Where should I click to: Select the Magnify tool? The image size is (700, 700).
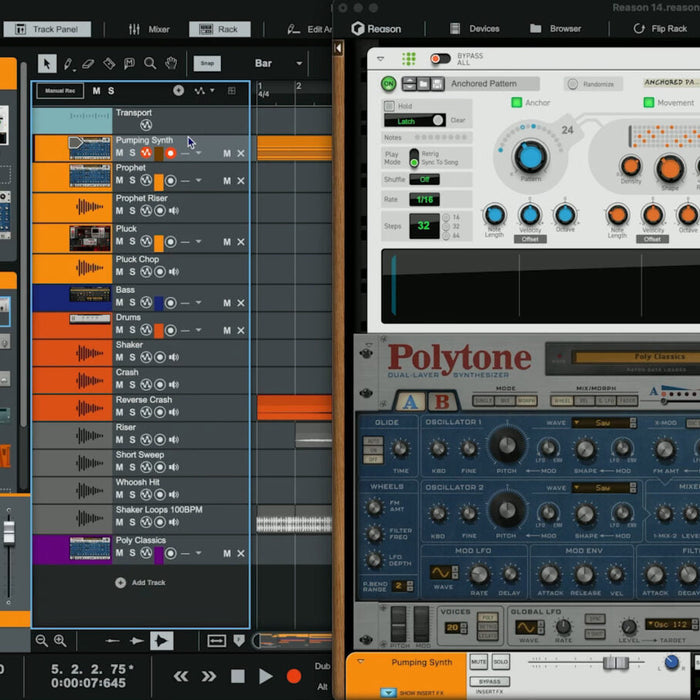click(150, 63)
